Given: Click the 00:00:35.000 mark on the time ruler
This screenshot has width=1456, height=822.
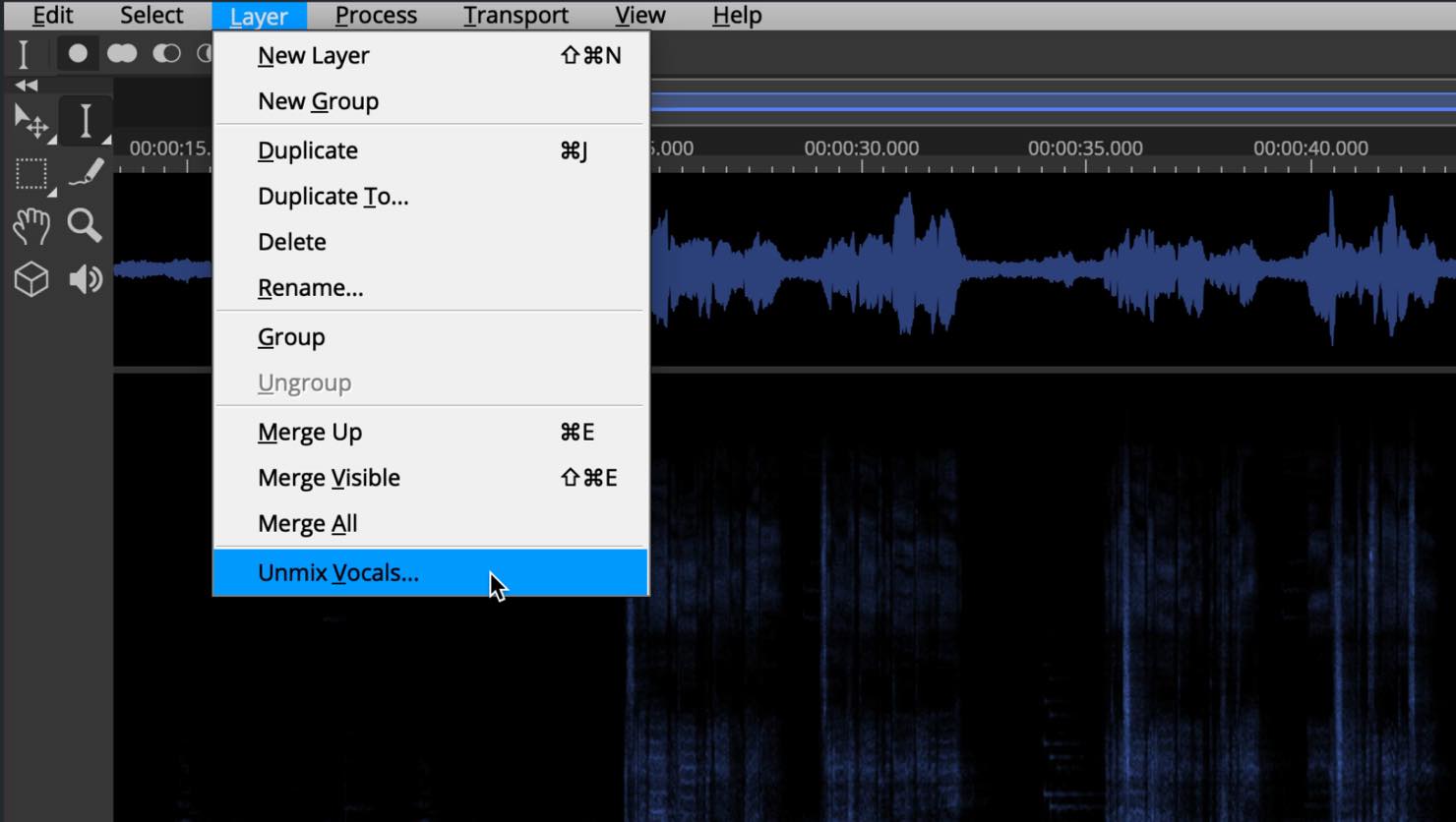Looking at the screenshot, I should [x=1085, y=148].
